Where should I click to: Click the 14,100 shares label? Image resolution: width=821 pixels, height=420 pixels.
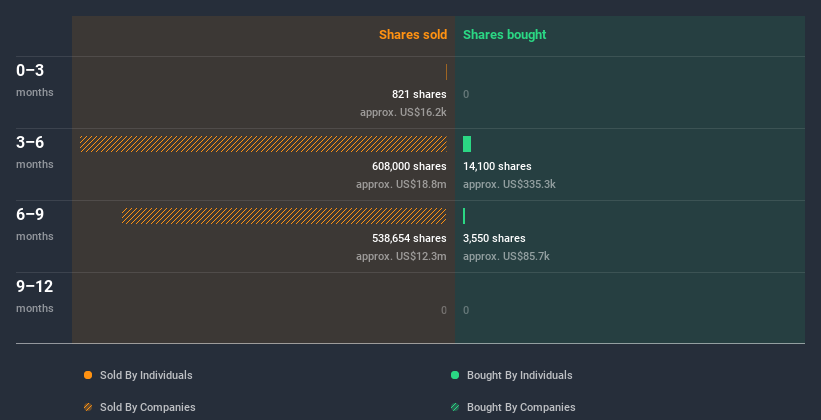497,166
